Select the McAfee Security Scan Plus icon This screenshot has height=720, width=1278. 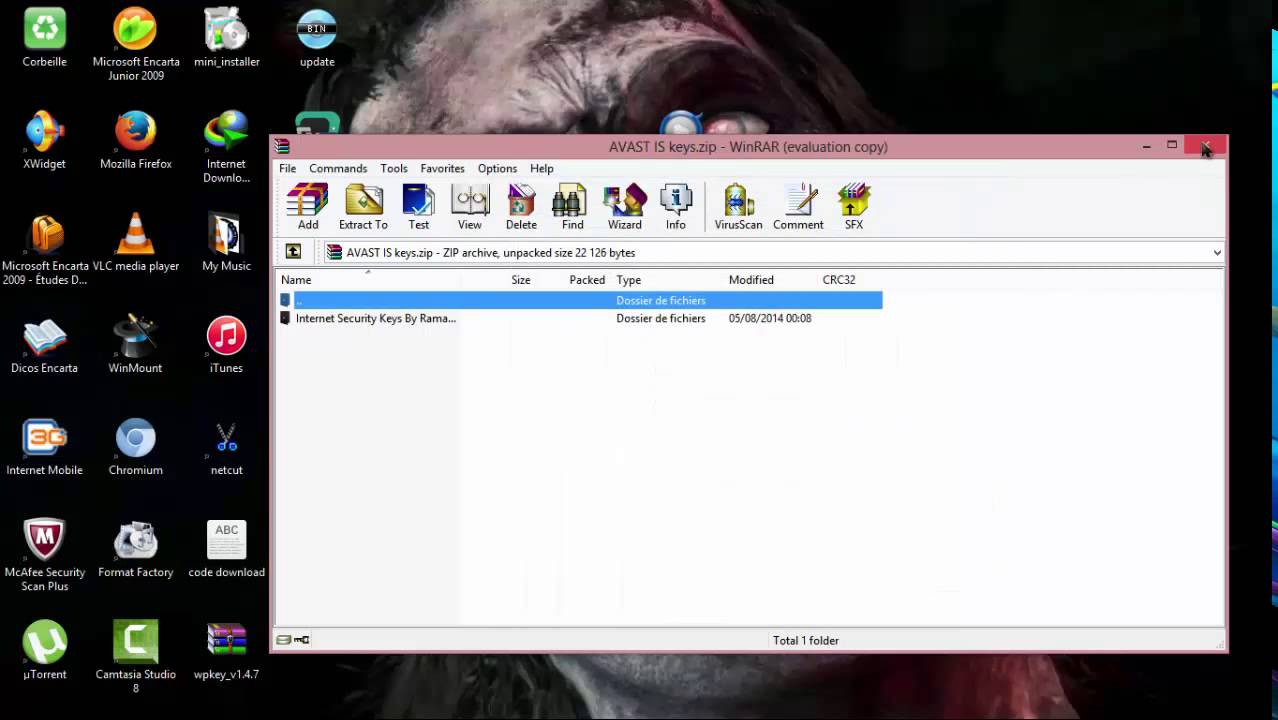pos(45,556)
